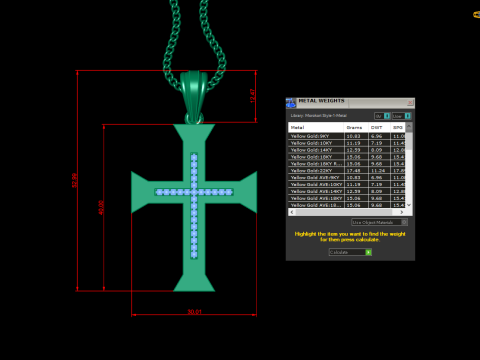480x360 pixels.
Task: Click the 40.00 dimension label
Action: click(x=101, y=207)
